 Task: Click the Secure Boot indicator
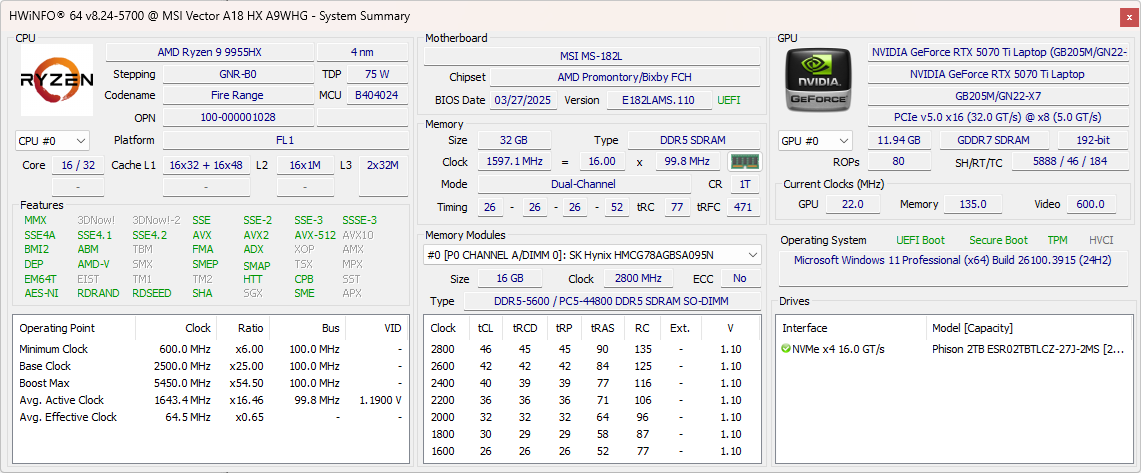click(998, 240)
